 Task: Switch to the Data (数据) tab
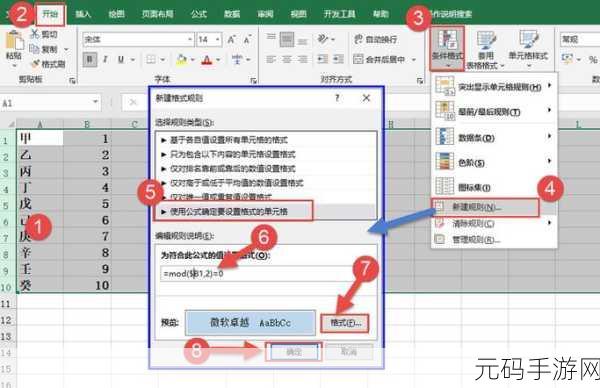[x=232, y=14]
